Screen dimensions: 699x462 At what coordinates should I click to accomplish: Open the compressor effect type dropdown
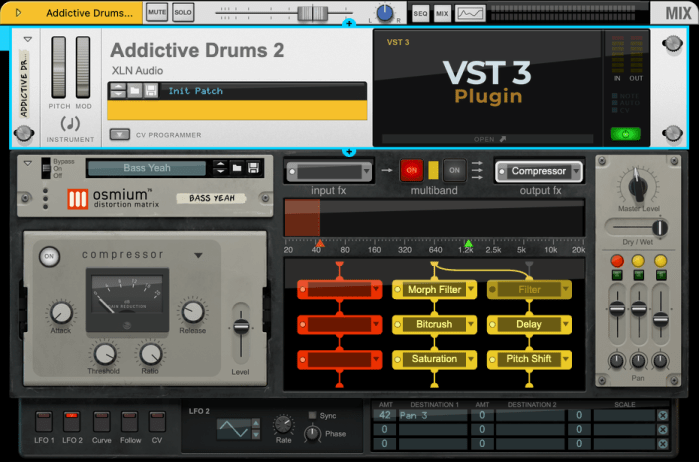tap(198, 256)
